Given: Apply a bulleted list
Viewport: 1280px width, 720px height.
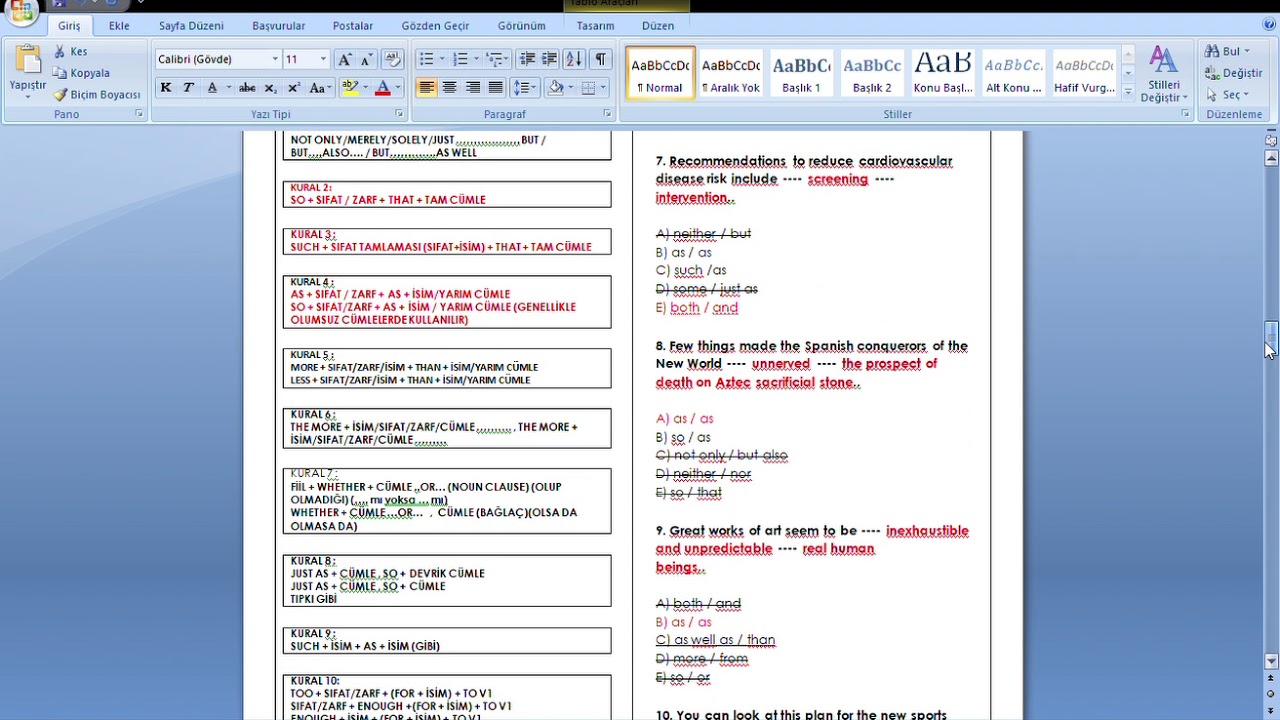Looking at the screenshot, I should (x=426, y=59).
